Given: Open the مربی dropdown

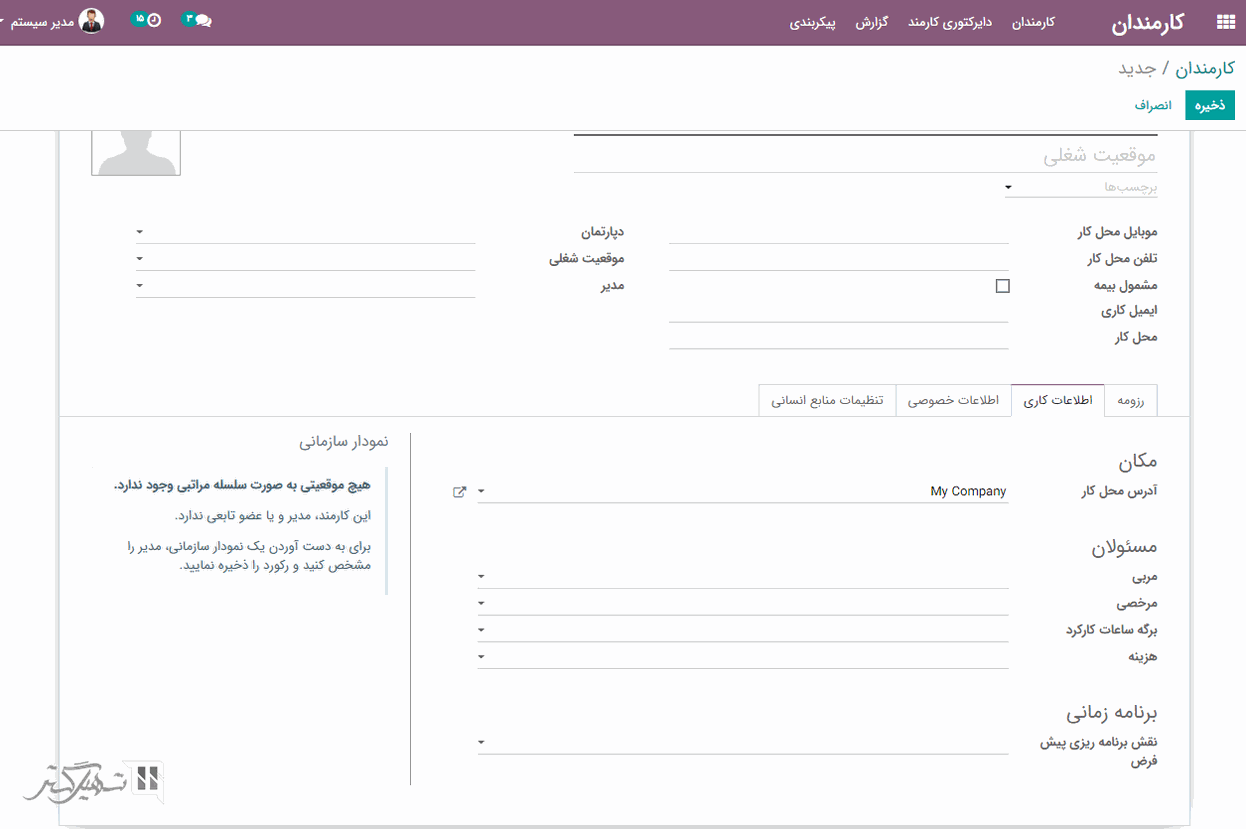Looking at the screenshot, I should tap(481, 577).
